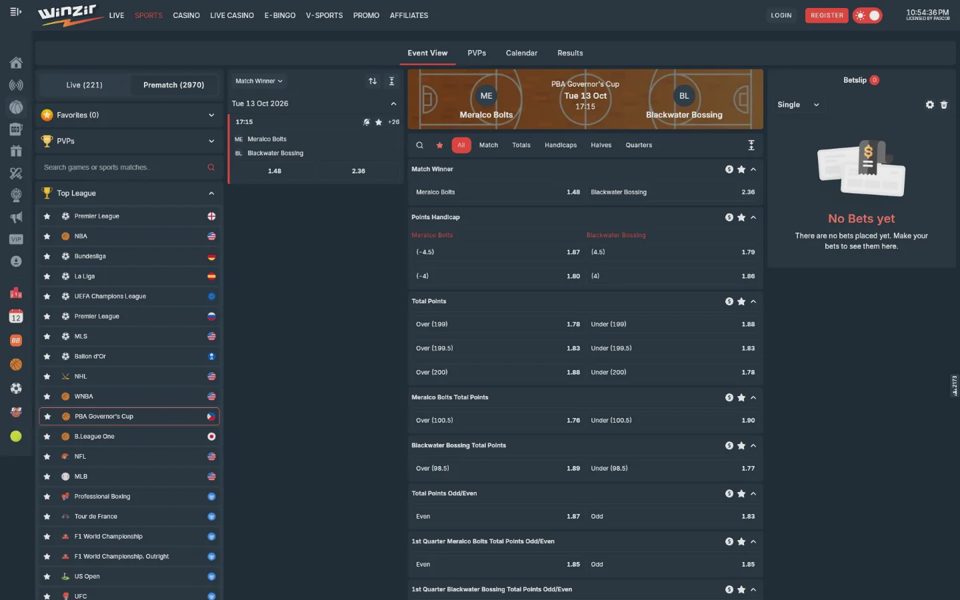Bet on Blackwater Bossing at 2.36 in Match Winner
This screenshot has height=600, width=960.
tap(672, 192)
